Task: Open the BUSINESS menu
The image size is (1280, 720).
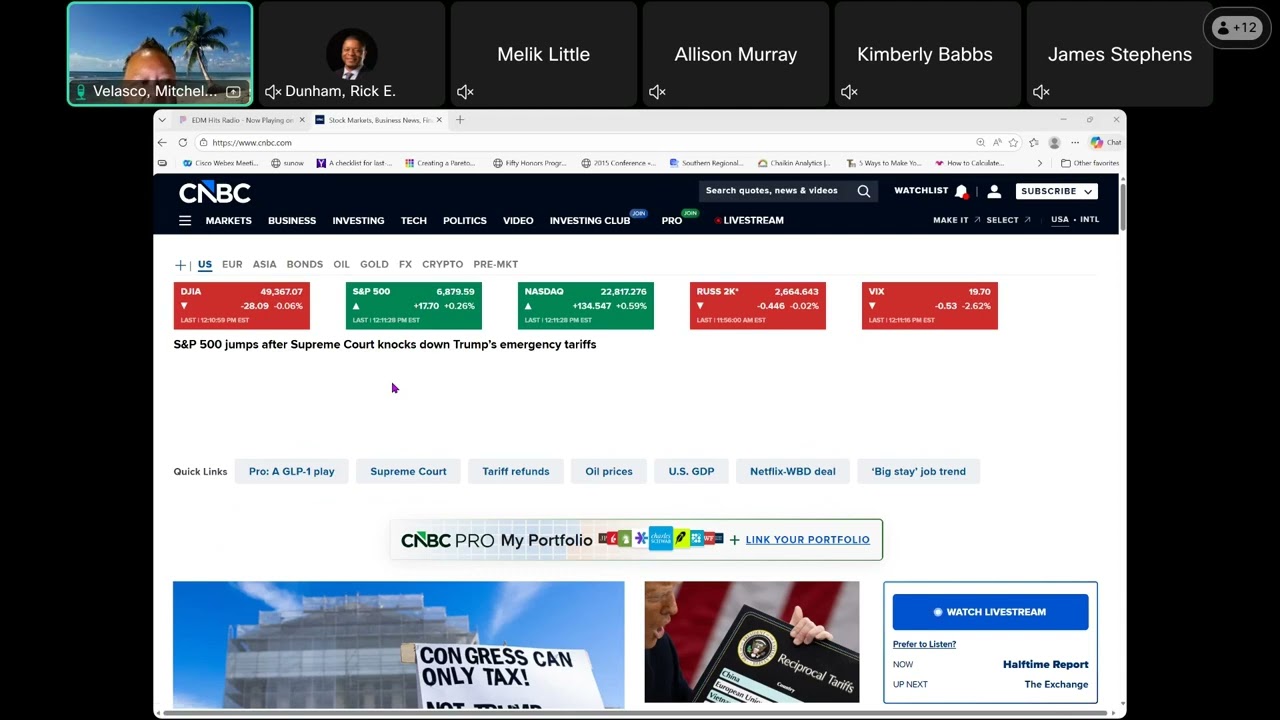Action: (292, 221)
